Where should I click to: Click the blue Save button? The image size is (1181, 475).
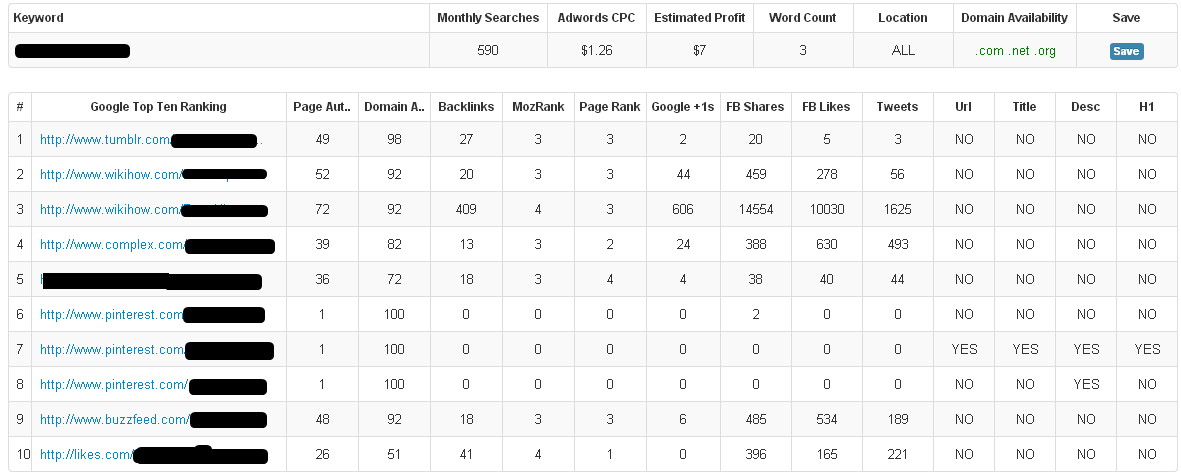[x=1126, y=51]
